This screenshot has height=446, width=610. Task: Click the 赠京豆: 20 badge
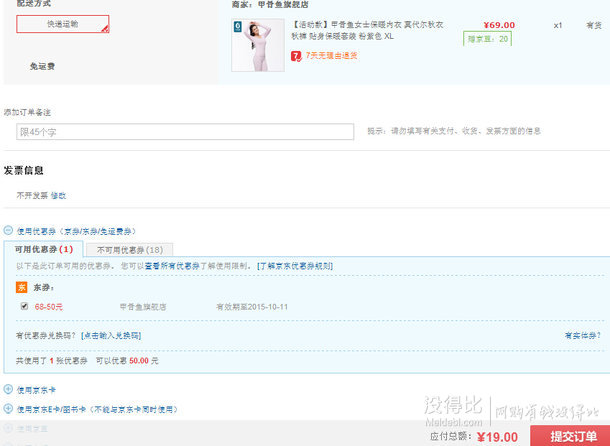click(x=487, y=39)
